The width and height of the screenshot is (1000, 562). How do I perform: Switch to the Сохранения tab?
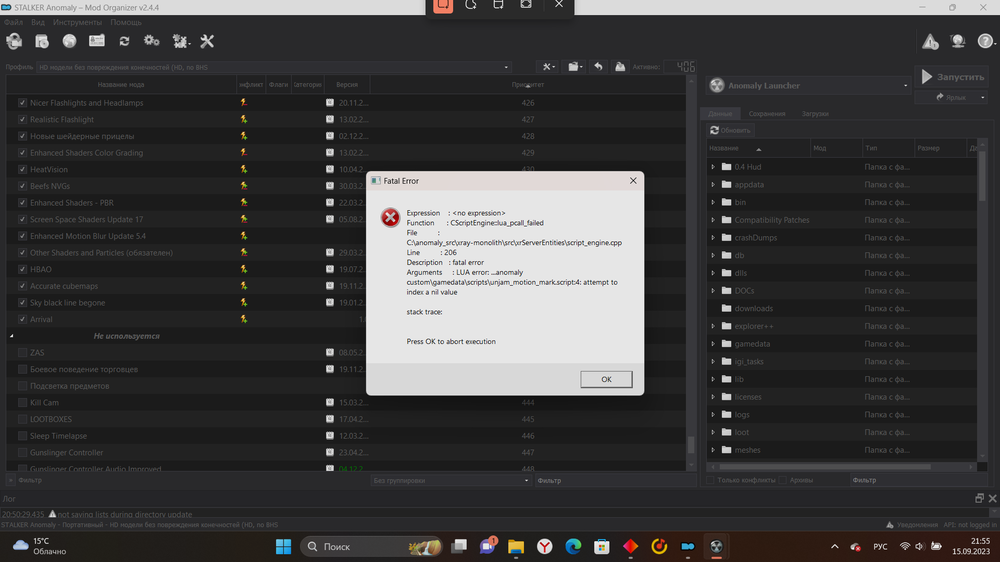766,114
